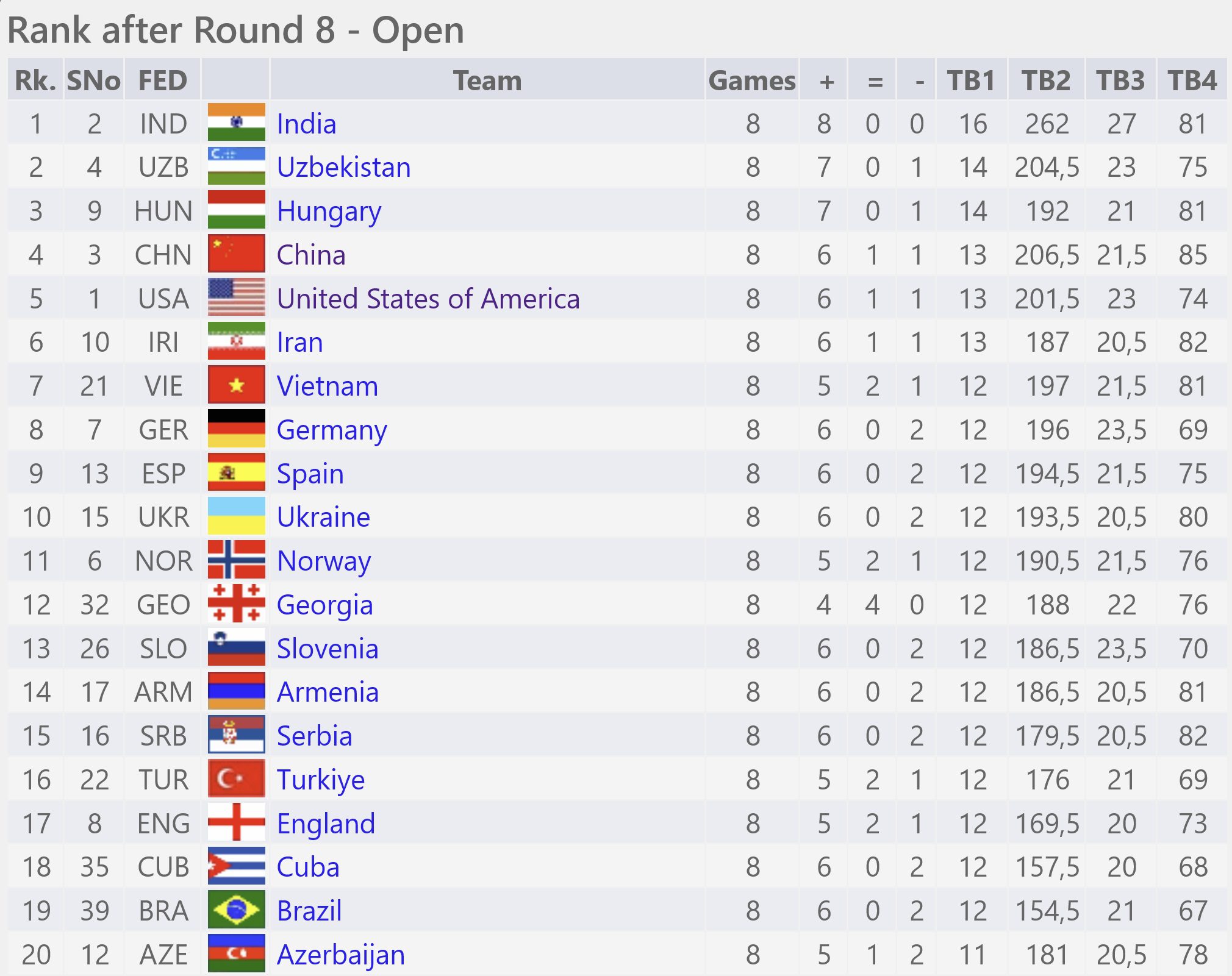Click the United States flag icon

[x=236, y=297]
